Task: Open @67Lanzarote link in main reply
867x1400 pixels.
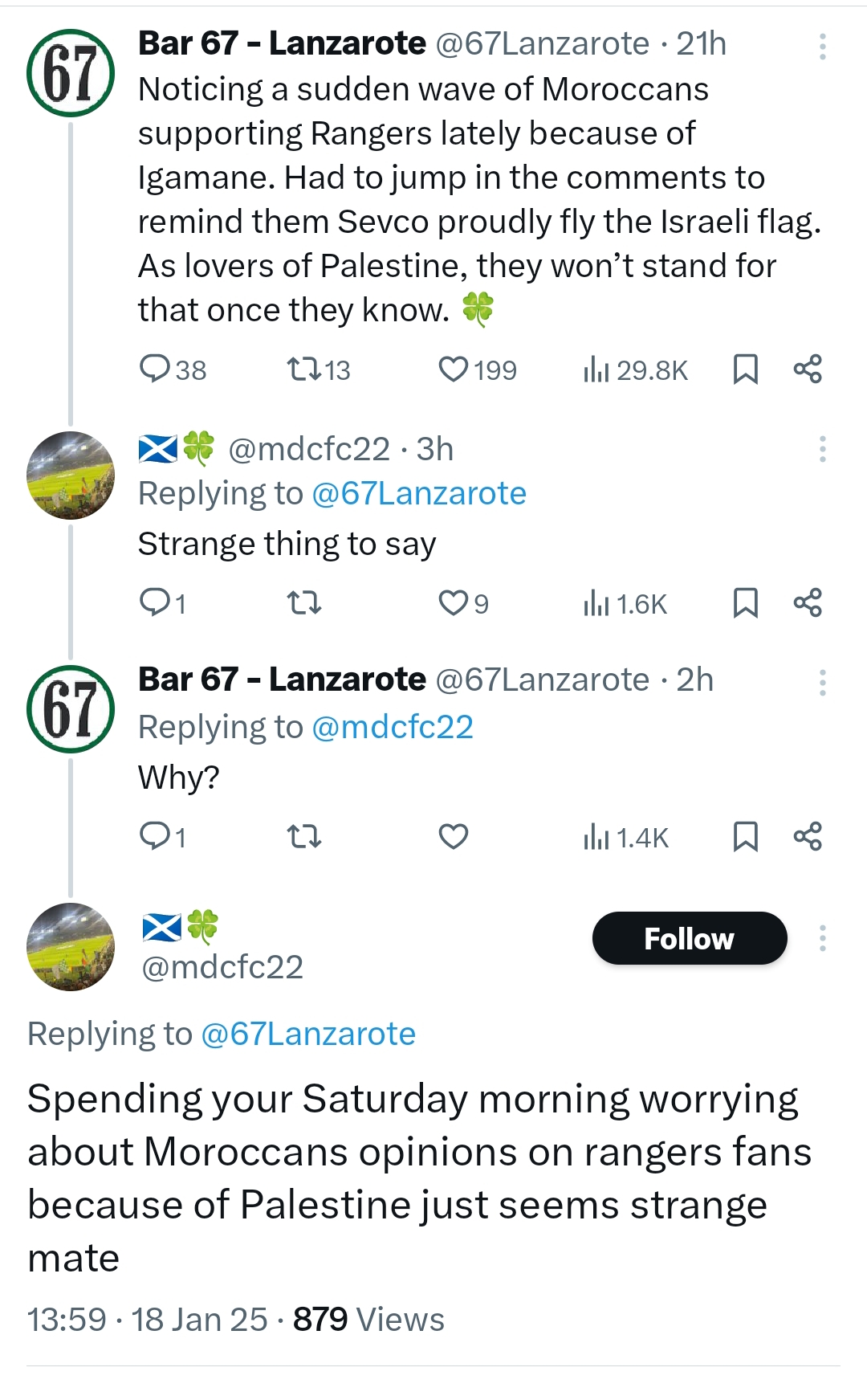Action: [308, 1034]
